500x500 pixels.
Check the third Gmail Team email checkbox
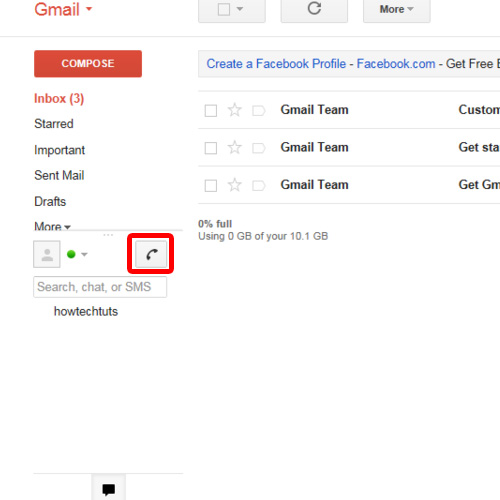(x=211, y=186)
